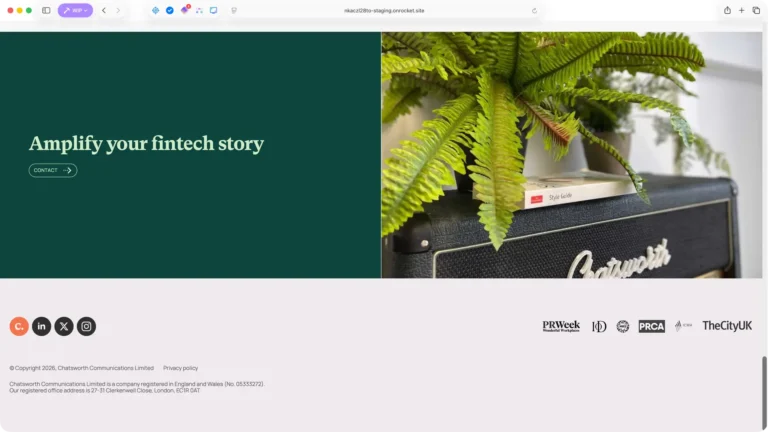The height and width of the screenshot is (432, 768).
Task: Click the blue checkmark extension icon
Action: pos(169,10)
